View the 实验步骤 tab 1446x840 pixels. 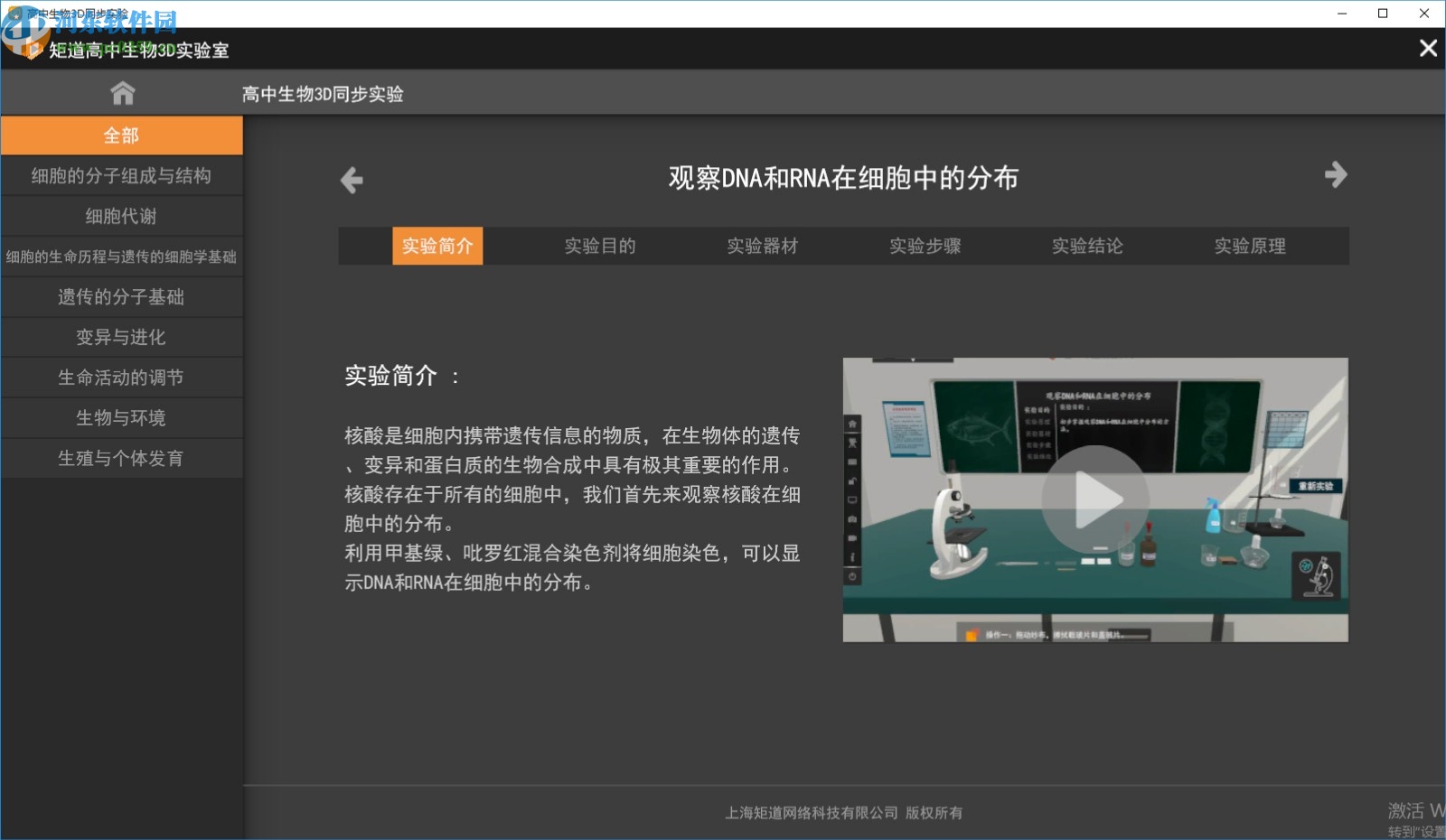pyautogui.click(x=925, y=246)
